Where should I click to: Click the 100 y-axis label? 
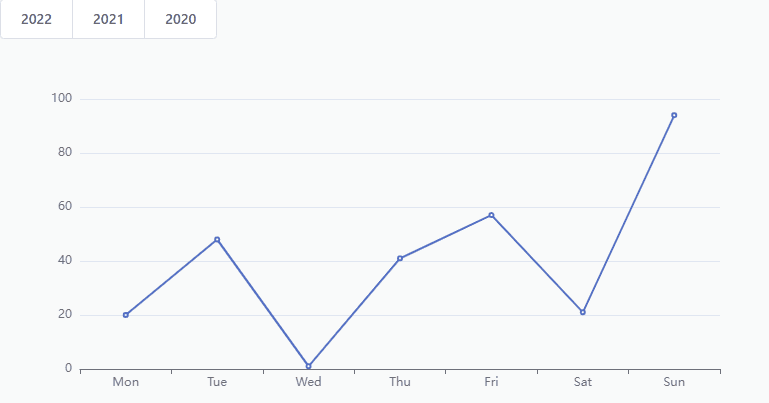(x=62, y=99)
